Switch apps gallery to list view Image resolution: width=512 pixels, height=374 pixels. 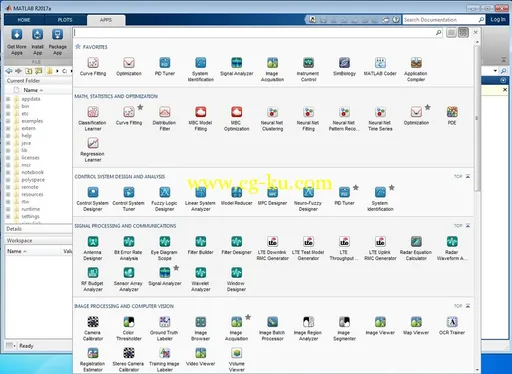pyautogui.click(x=451, y=32)
